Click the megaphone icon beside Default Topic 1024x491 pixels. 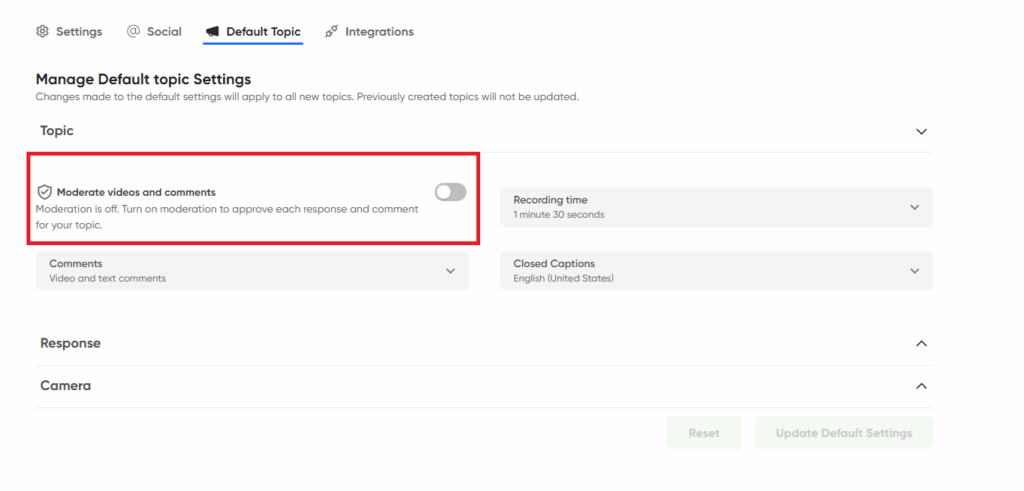pyautogui.click(x=213, y=32)
